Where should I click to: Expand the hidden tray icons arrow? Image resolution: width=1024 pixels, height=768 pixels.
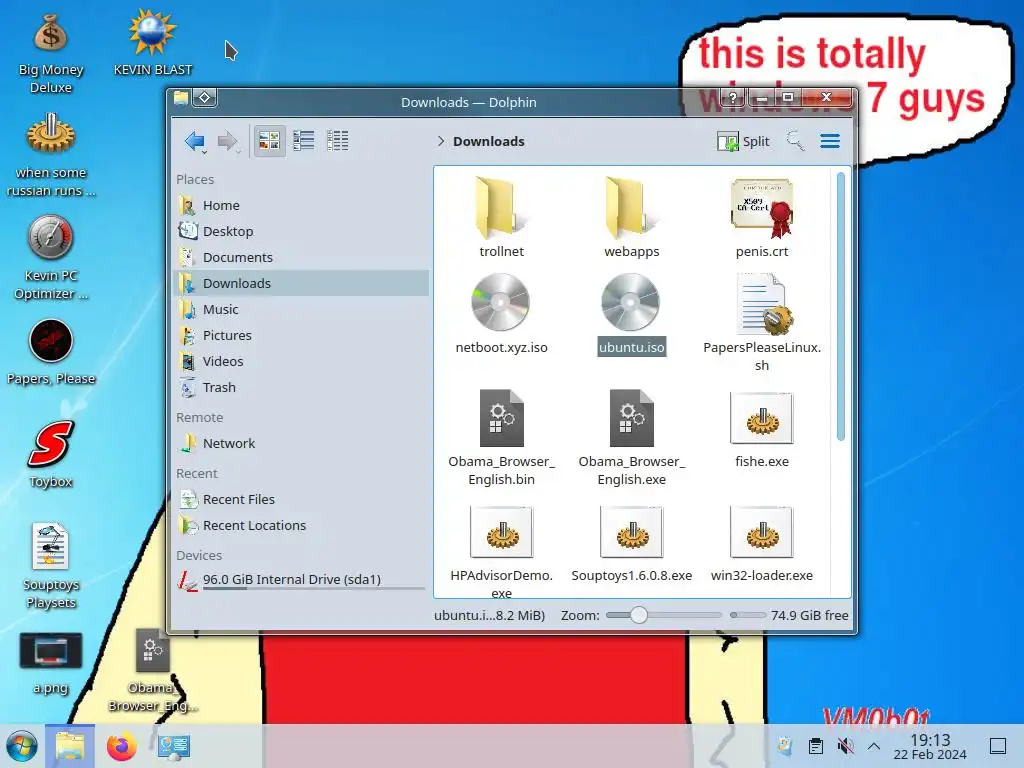[874, 746]
